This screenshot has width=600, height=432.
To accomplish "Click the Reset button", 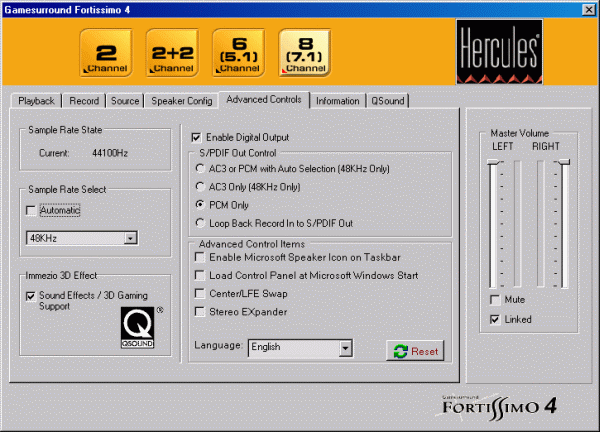I will (x=415, y=351).
